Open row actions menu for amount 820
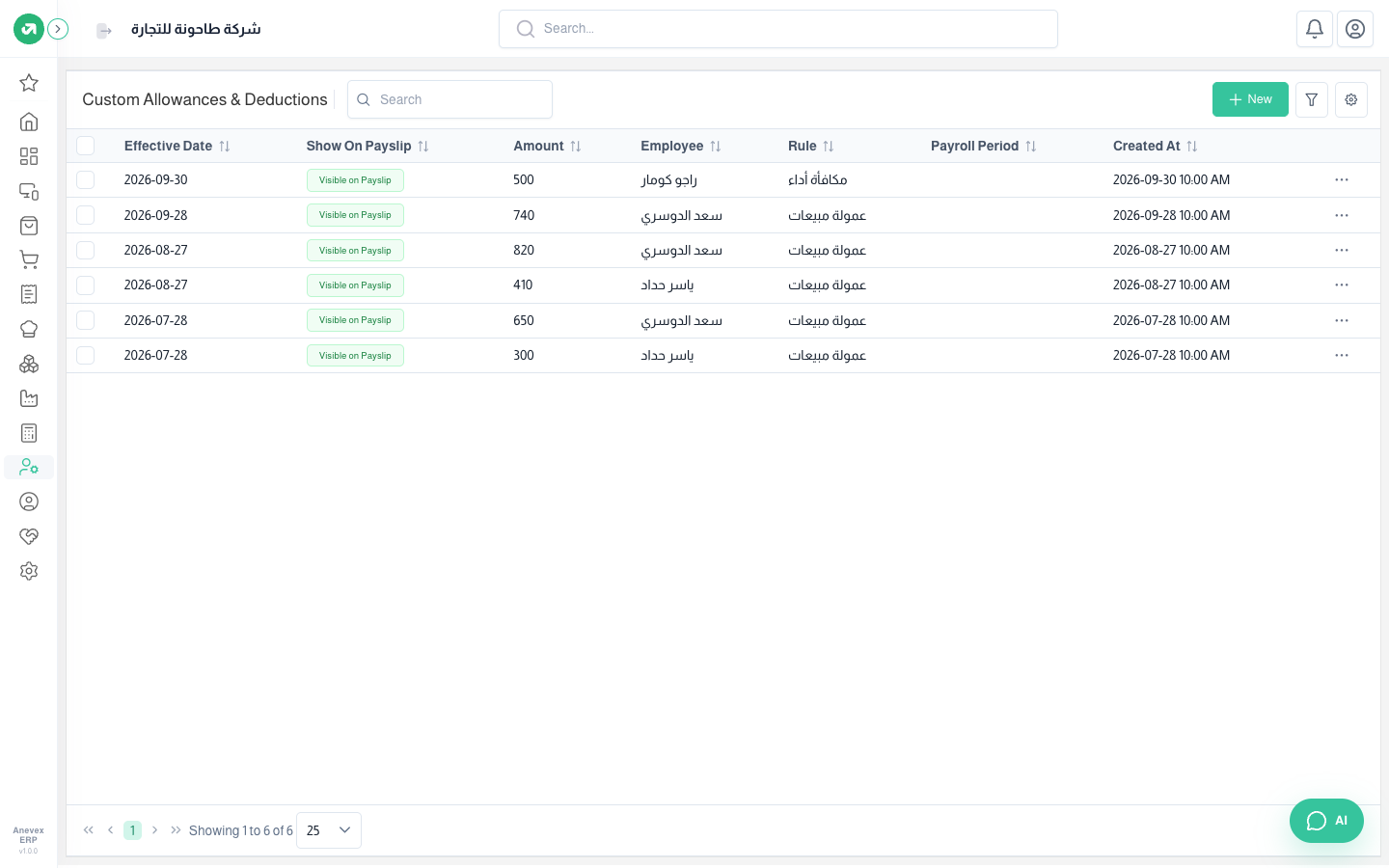Viewport: 1389px width, 868px height. [1342, 251]
